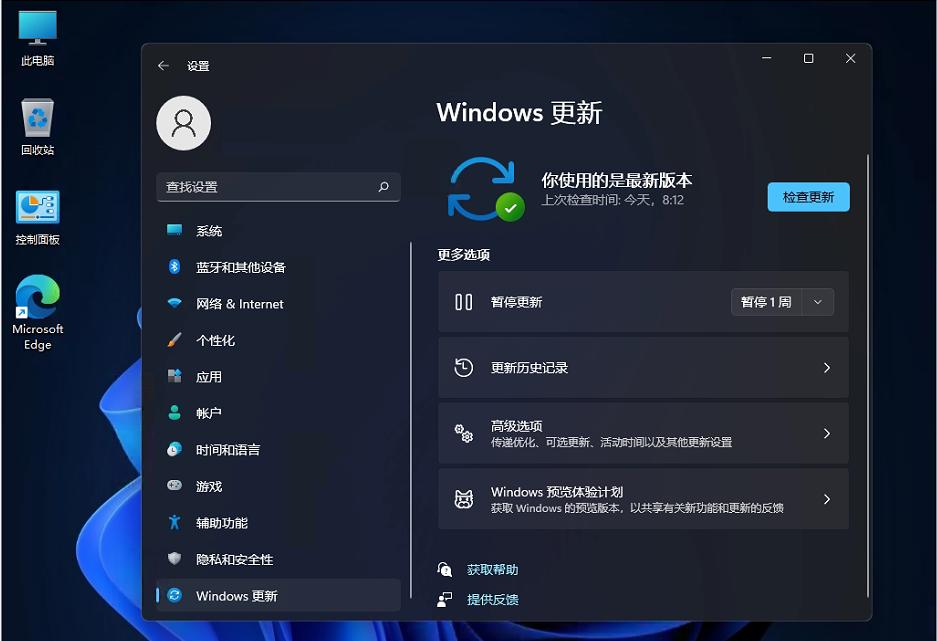The height and width of the screenshot is (641, 937).
Task: Open the 更新历史记录 row
Action: click(644, 368)
